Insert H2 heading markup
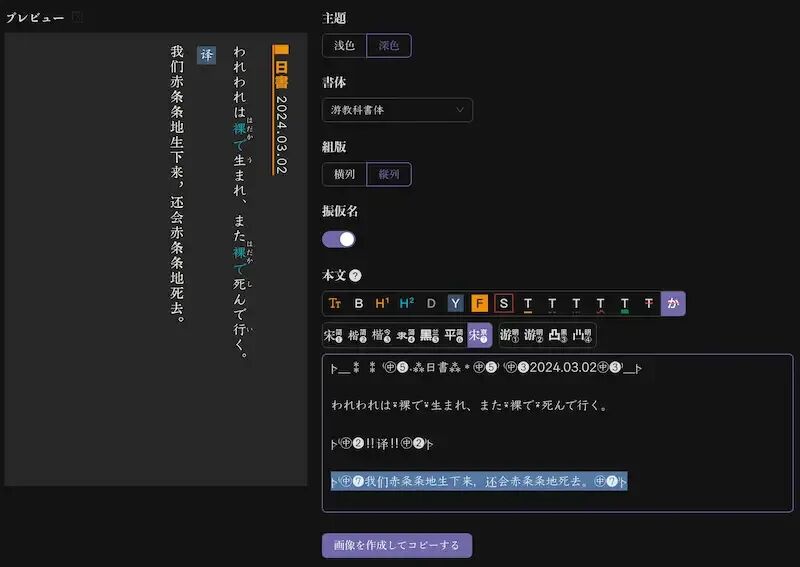Viewport: 800px width, 567px height. click(407, 304)
